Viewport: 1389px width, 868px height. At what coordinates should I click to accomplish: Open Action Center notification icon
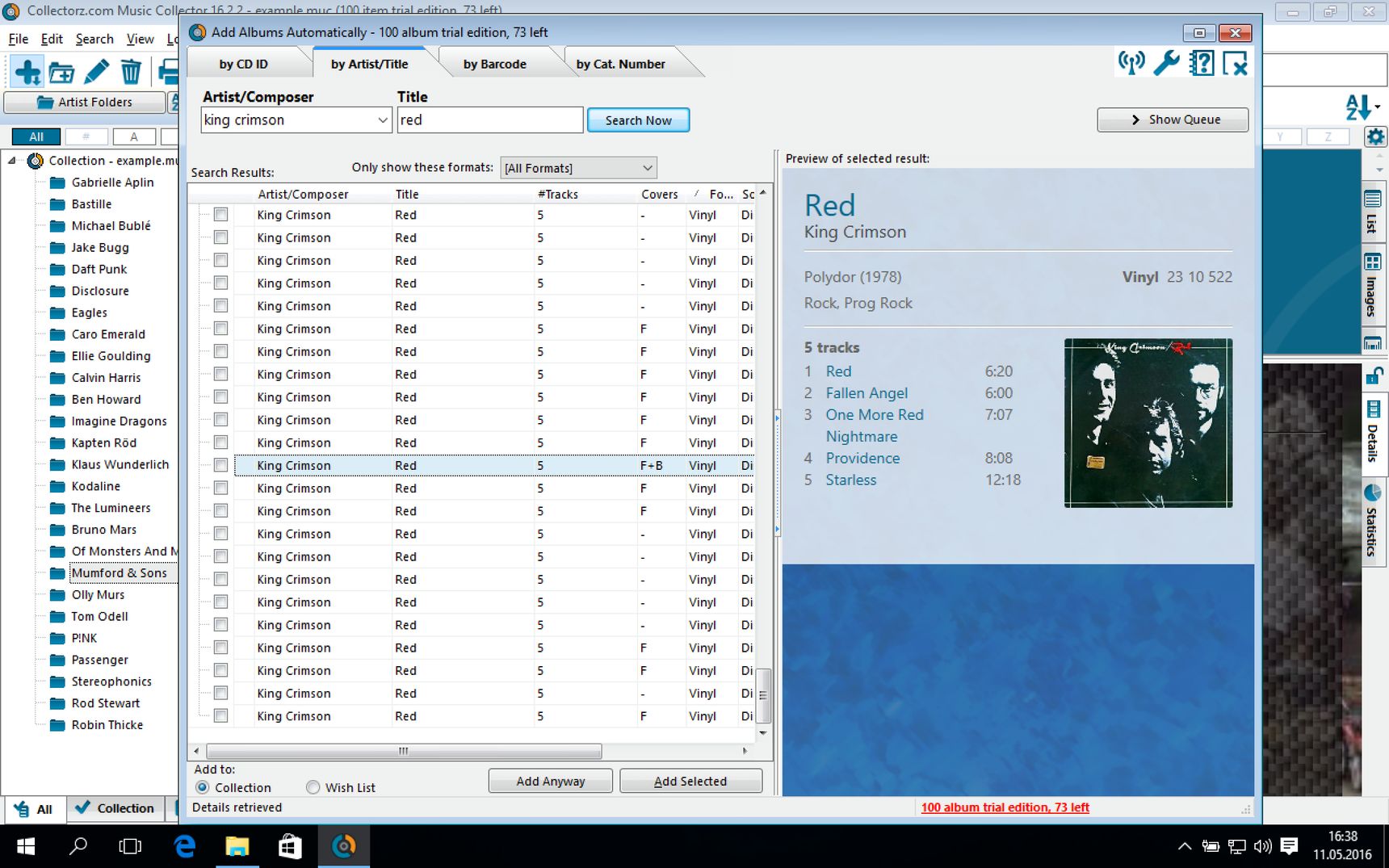[x=1289, y=846]
